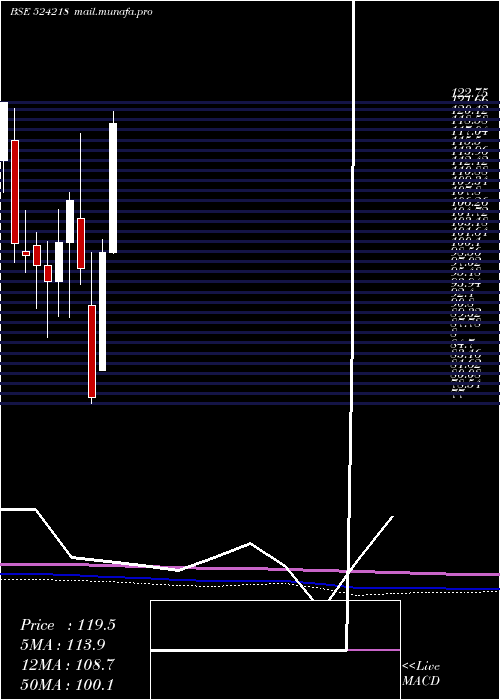Screen dimensions: 500x700
Task: Click the 'Price : 119.5' readout
Action: click(x=68, y=625)
